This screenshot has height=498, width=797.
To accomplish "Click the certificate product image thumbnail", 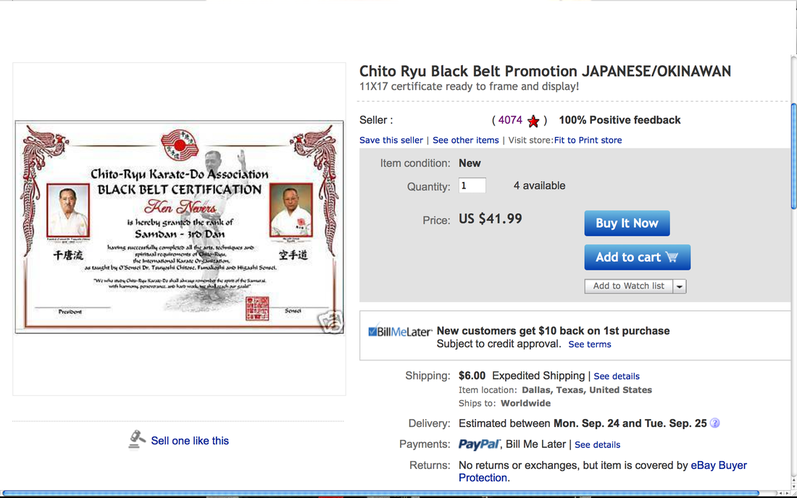I will point(179,227).
